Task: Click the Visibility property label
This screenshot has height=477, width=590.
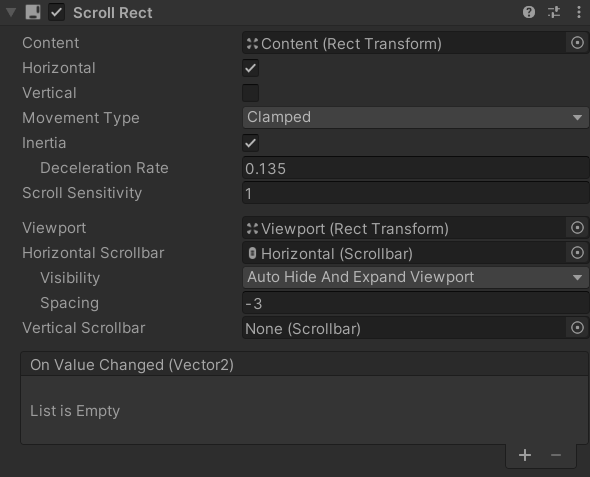Action: [70, 278]
